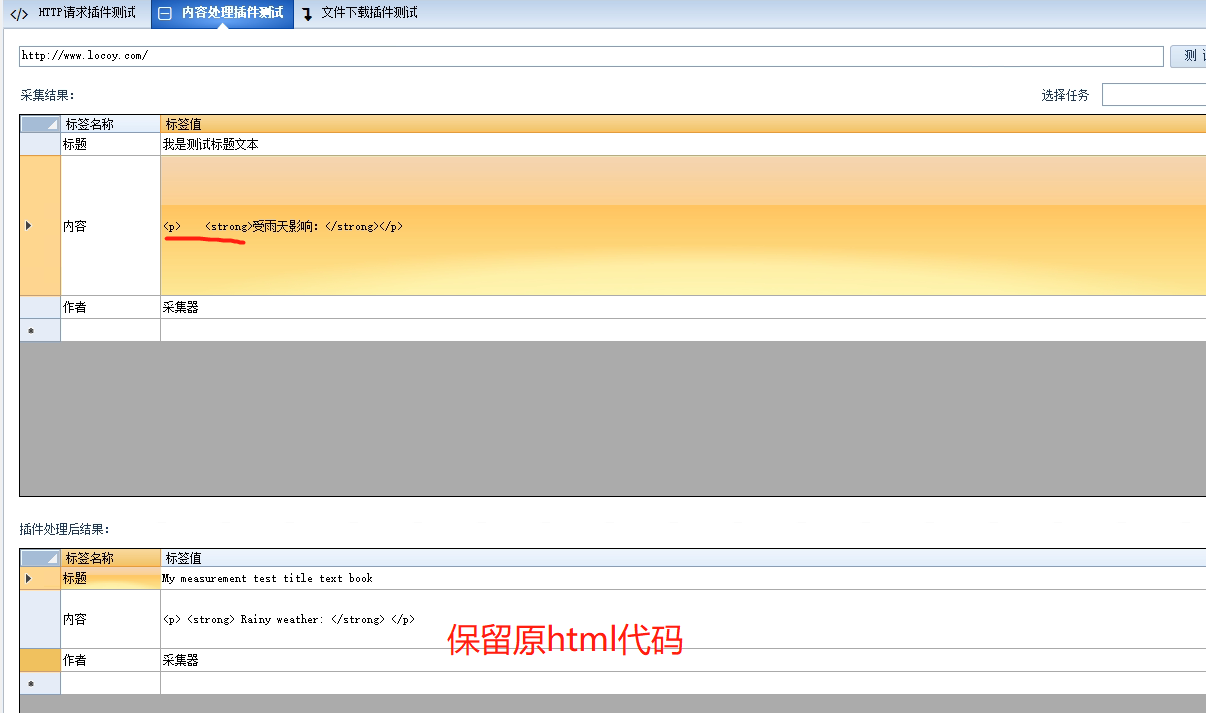Click the arrow indicator beside the lower 标题 row

pos(27,578)
